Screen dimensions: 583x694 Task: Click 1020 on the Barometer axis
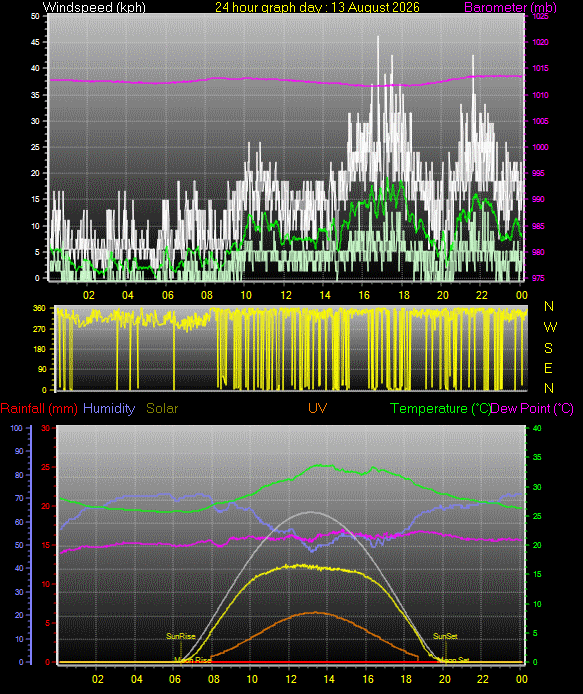pos(540,42)
